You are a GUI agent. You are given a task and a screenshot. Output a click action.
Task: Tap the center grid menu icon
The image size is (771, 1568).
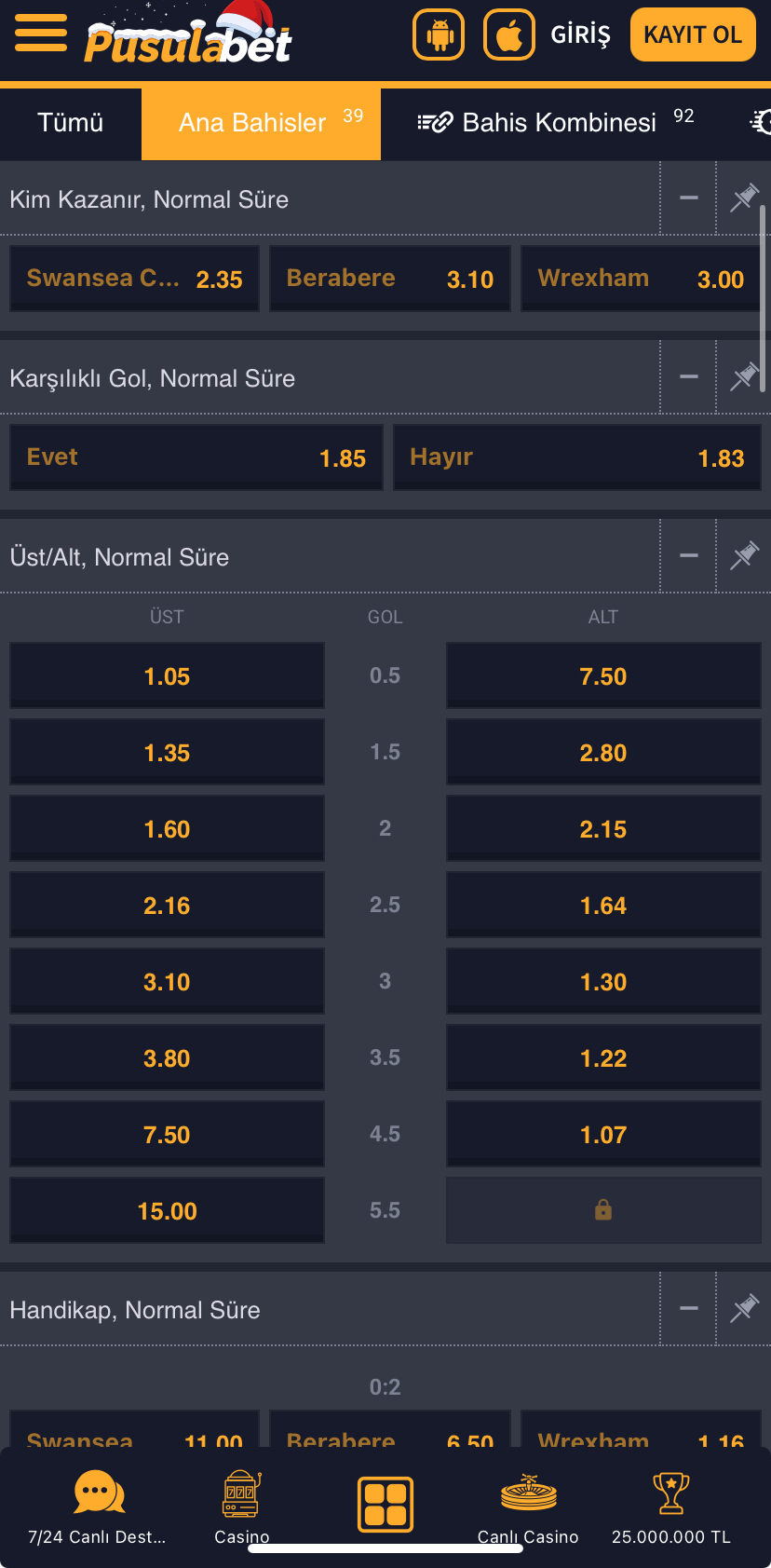pyautogui.click(x=385, y=1504)
